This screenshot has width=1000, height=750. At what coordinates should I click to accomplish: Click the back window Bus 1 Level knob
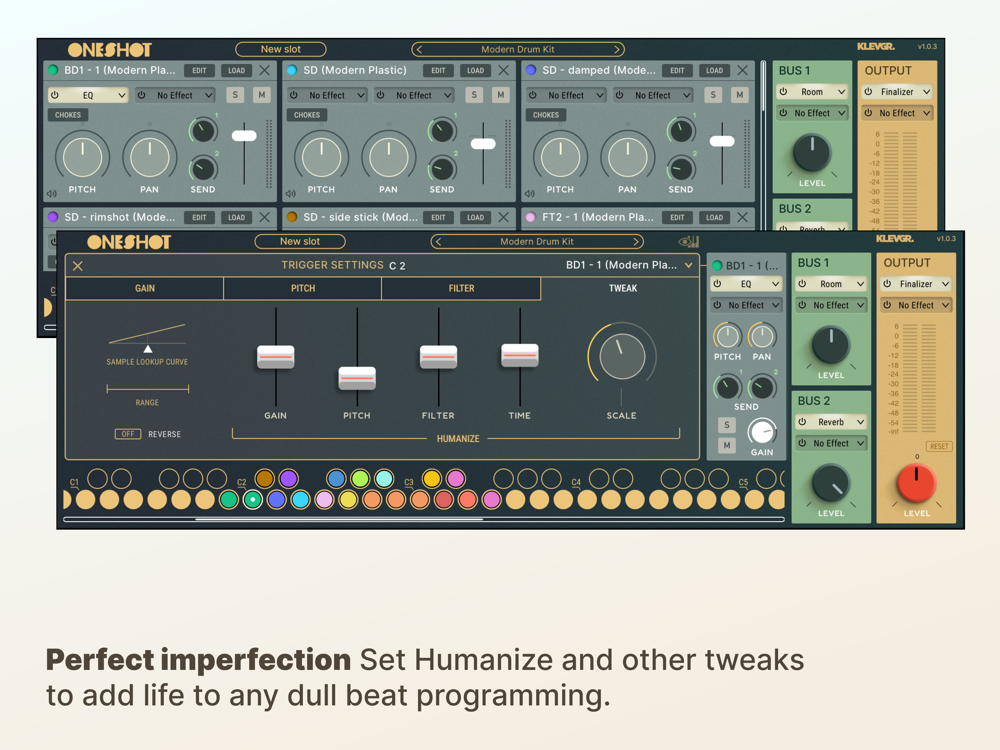(812, 153)
